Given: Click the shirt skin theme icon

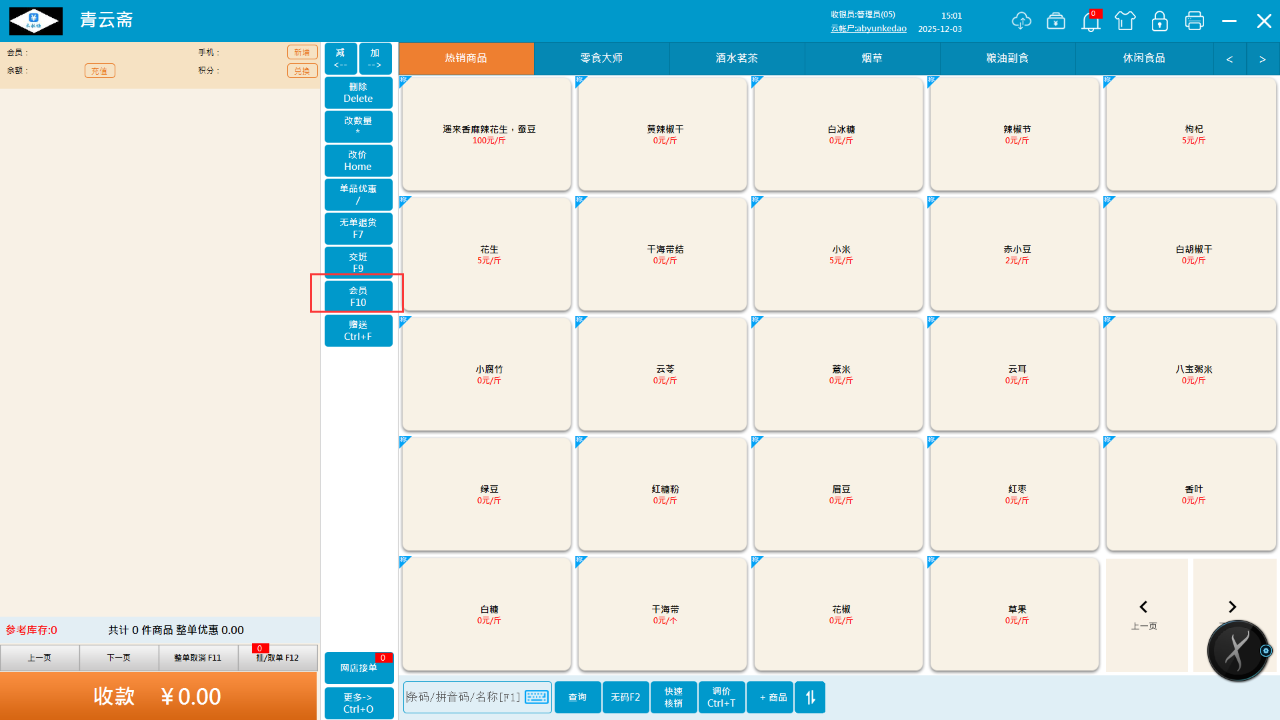Looking at the screenshot, I should [x=1125, y=21].
